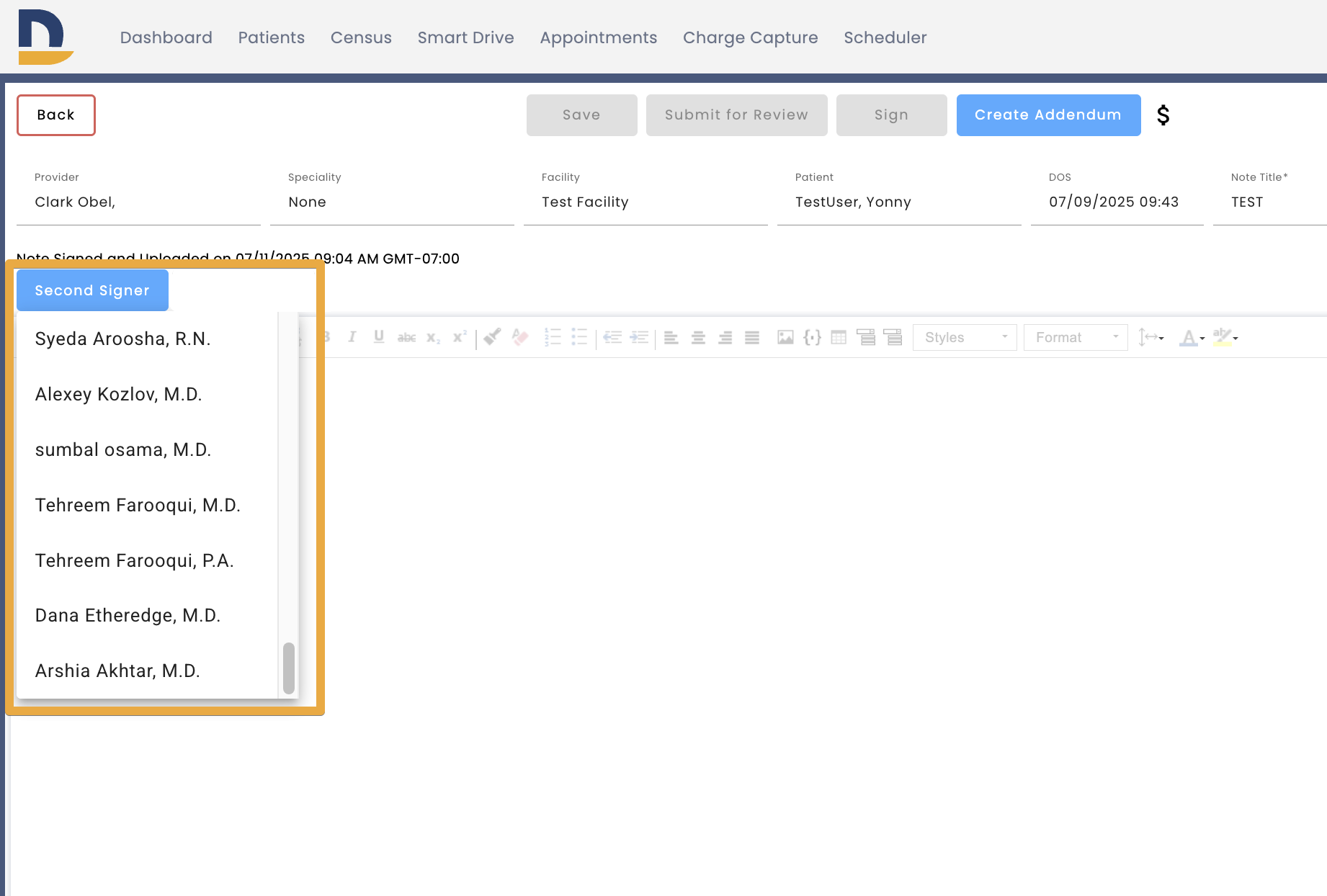Open the Styles dropdown

pos(965,337)
